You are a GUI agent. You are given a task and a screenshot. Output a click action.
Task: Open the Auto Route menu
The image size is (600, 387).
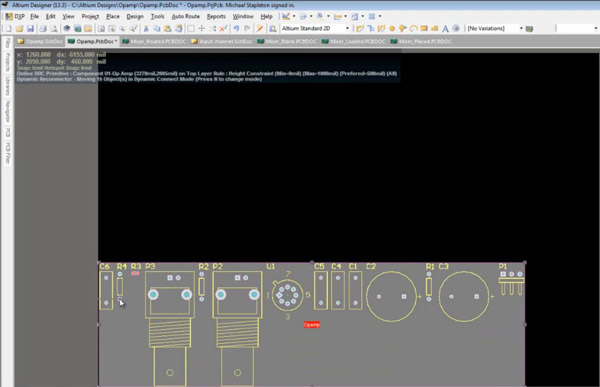(x=186, y=16)
